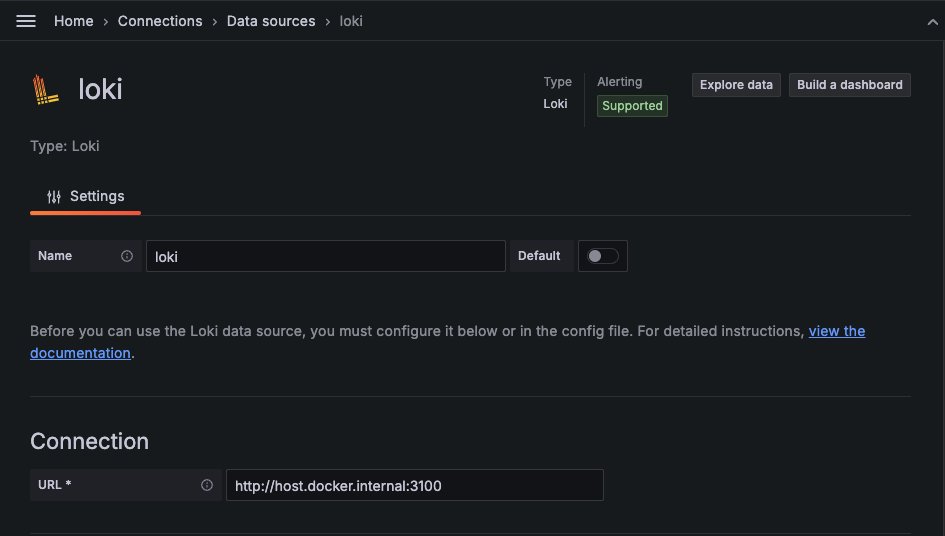Click the loki page title
Viewport: 945px width, 536px height.
click(x=100, y=89)
